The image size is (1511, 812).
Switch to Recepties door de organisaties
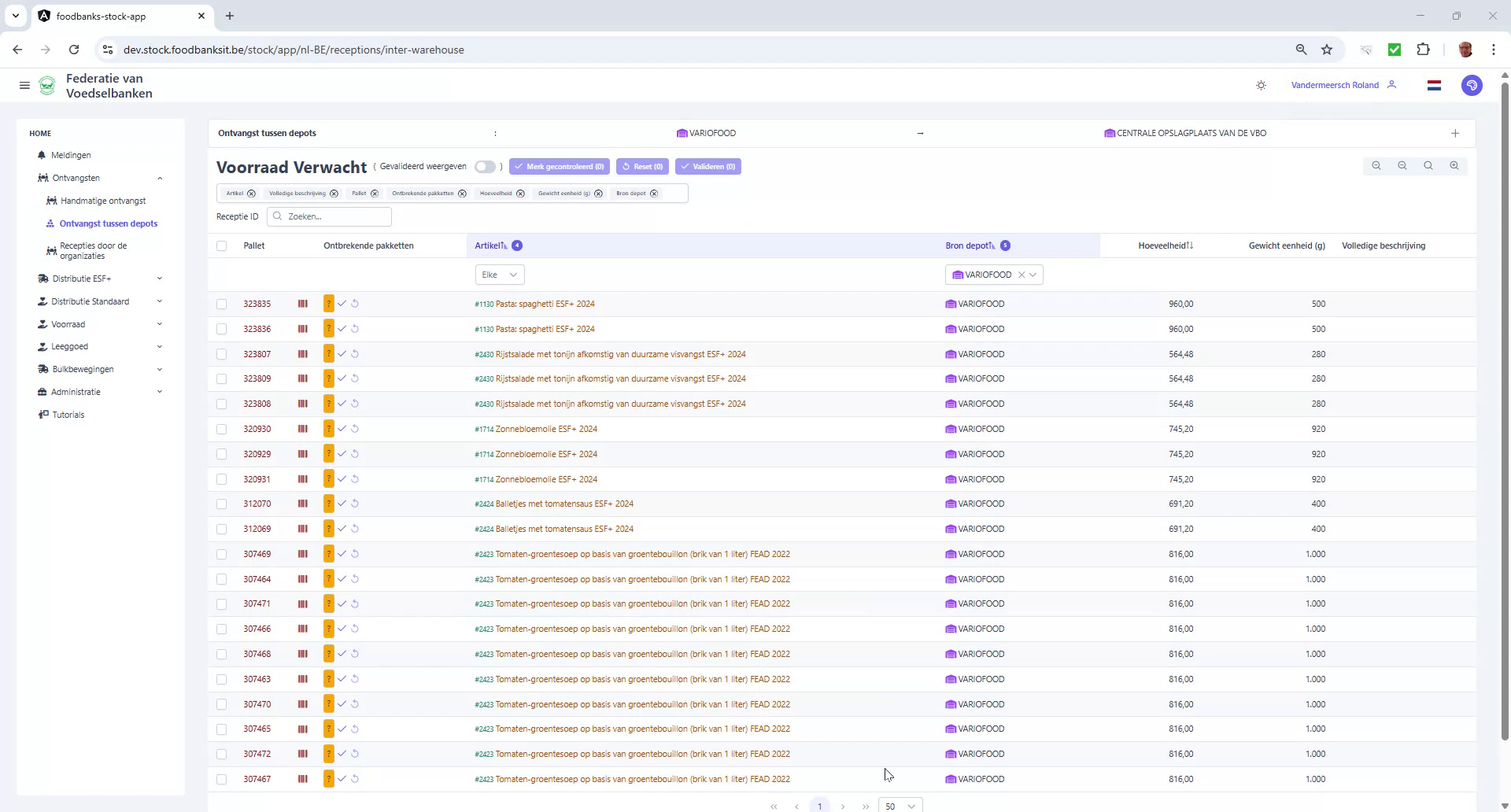94,250
